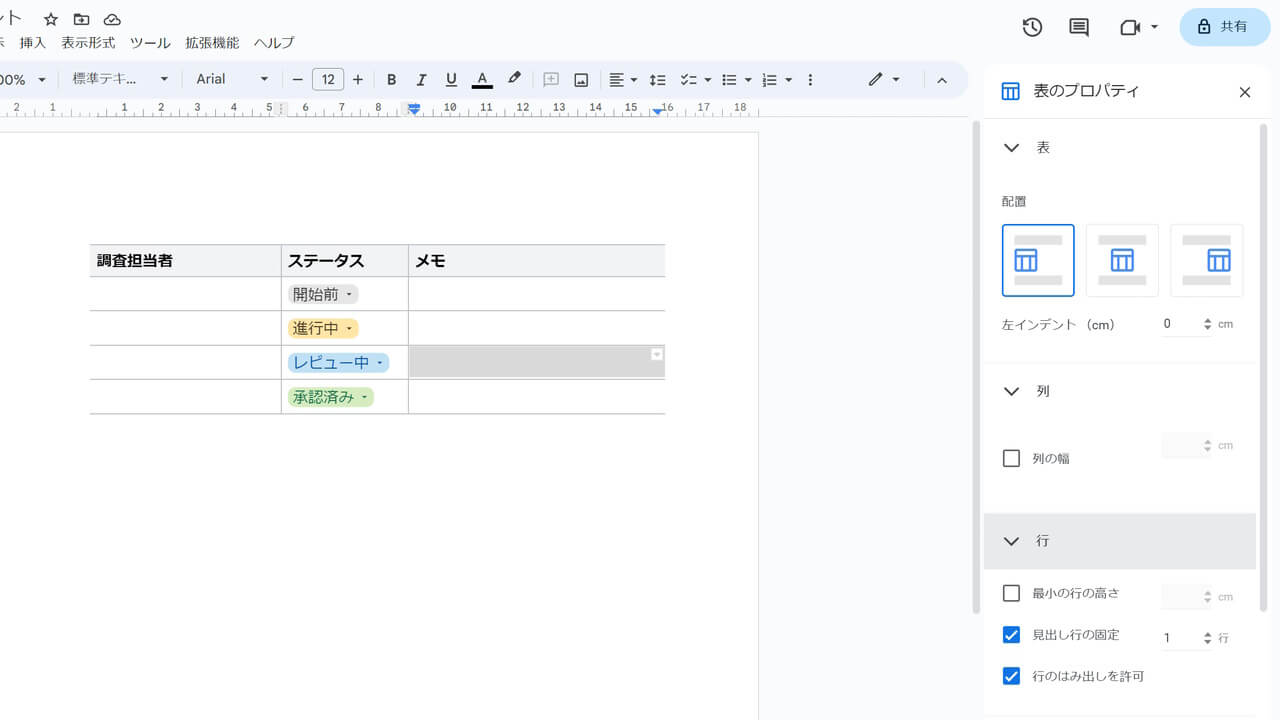1280x720 pixels.
Task: Open the 進行中 status chip dropdown
Action: [349, 328]
